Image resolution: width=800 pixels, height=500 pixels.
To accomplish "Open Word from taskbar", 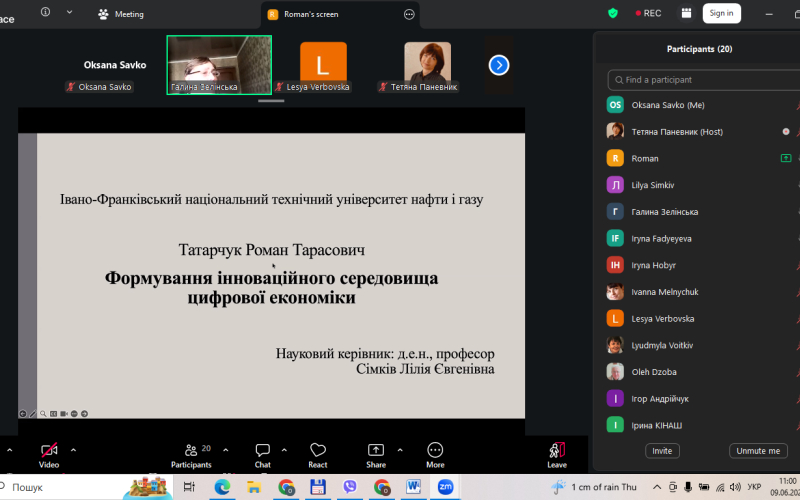I will click(x=413, y=487).
